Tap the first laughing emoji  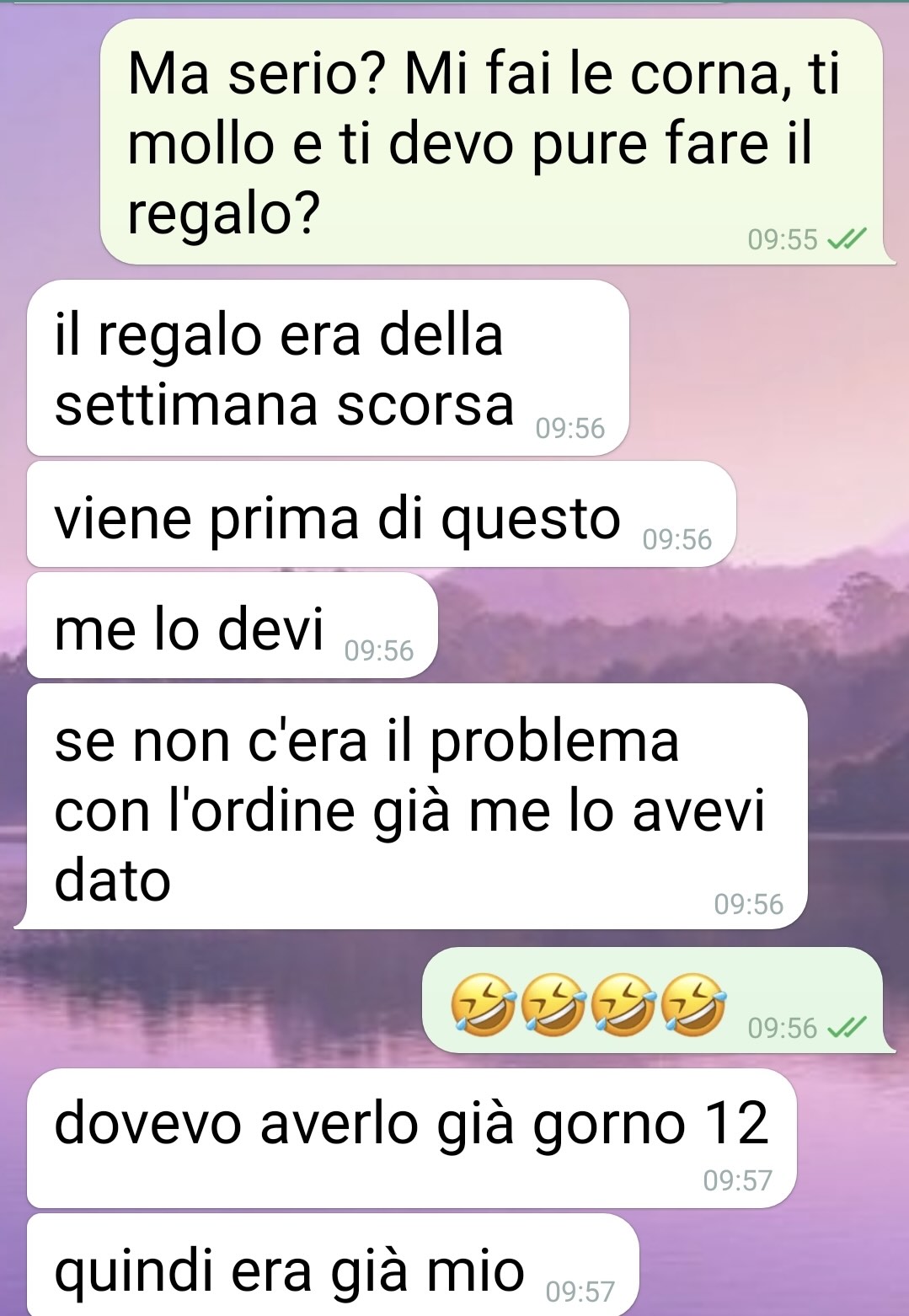484,1003
